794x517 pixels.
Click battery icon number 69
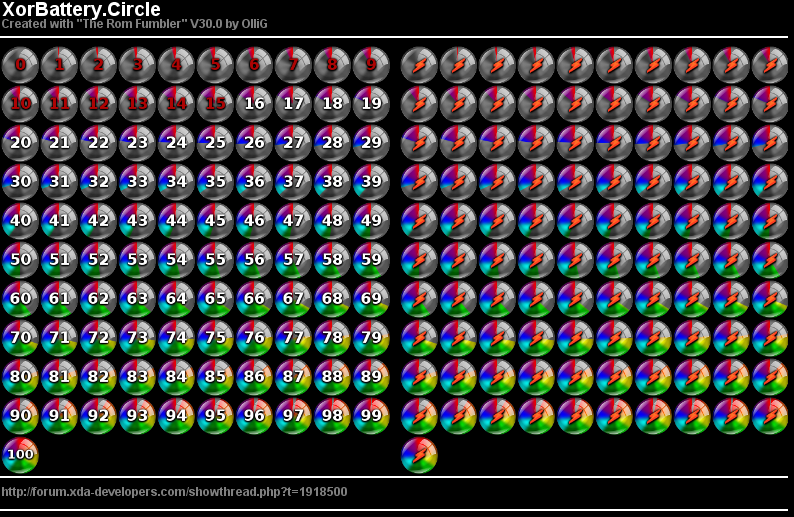[x=371, y=299]
